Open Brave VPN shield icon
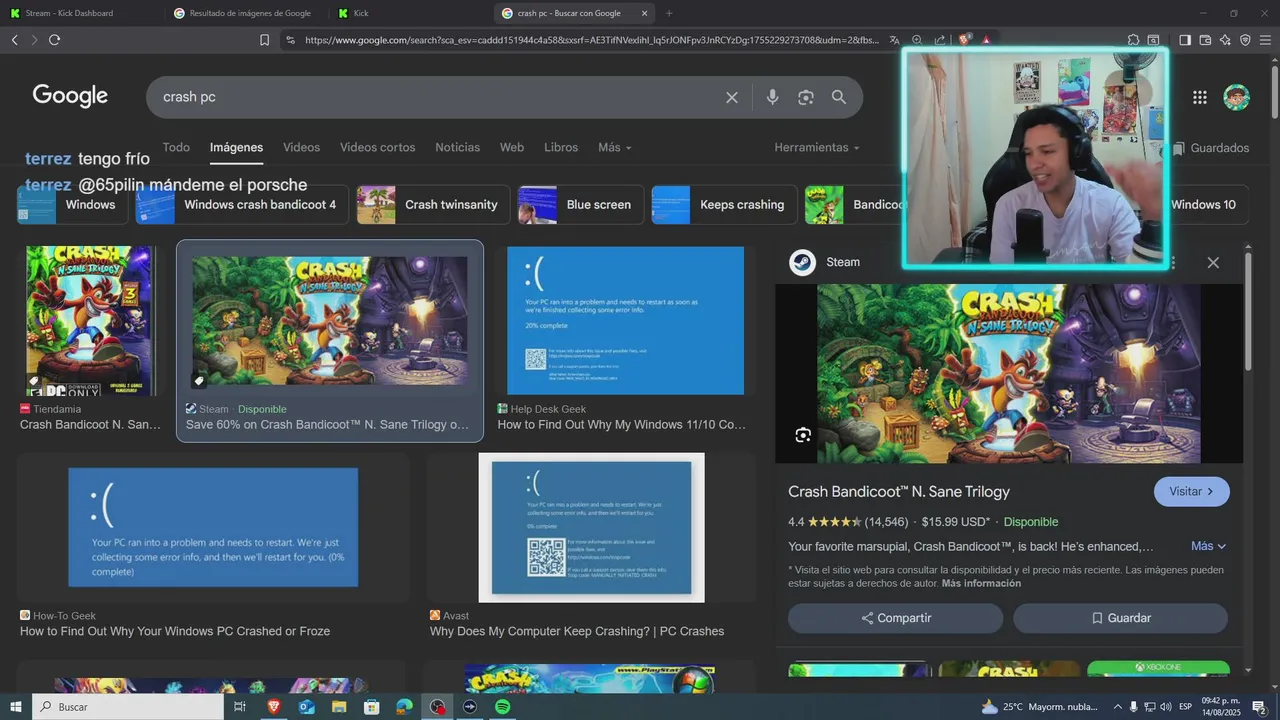The width and height of the screenshot is (1280, 720). [1245, 40]
